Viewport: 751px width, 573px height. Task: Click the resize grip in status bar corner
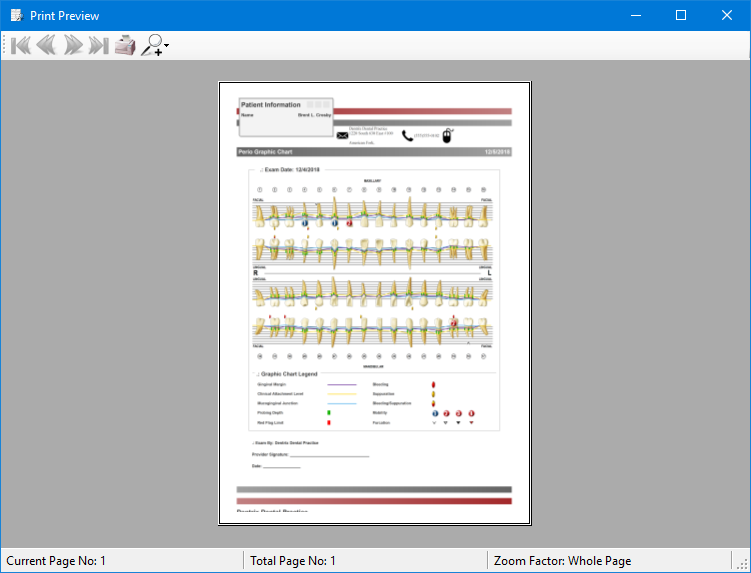(x=741, y=563)
